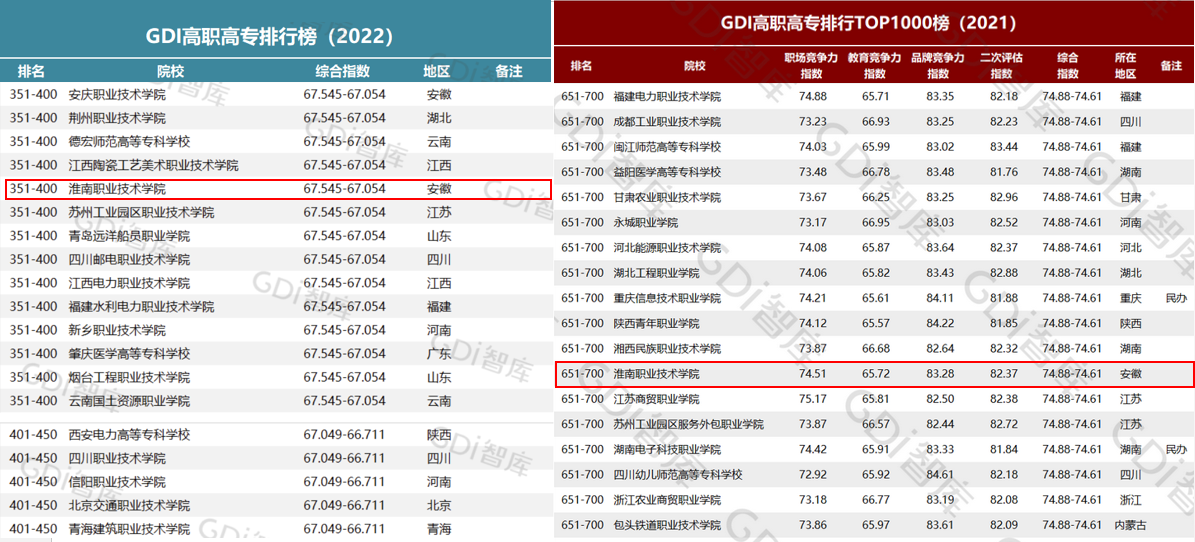This screenshot has height=542, width=1195.
Task: Click 综合指数 column header in 2022 table
Action: pyautogui.click(x=343, y=71)
